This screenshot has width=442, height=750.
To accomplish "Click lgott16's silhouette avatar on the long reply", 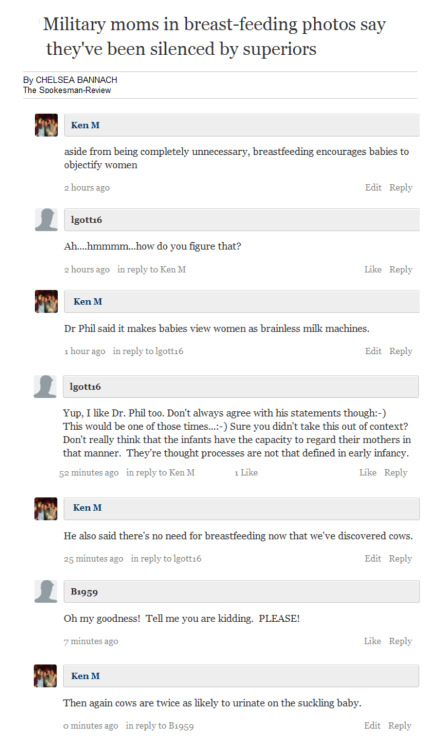I will pyautogui.click(x=45, y=386).
